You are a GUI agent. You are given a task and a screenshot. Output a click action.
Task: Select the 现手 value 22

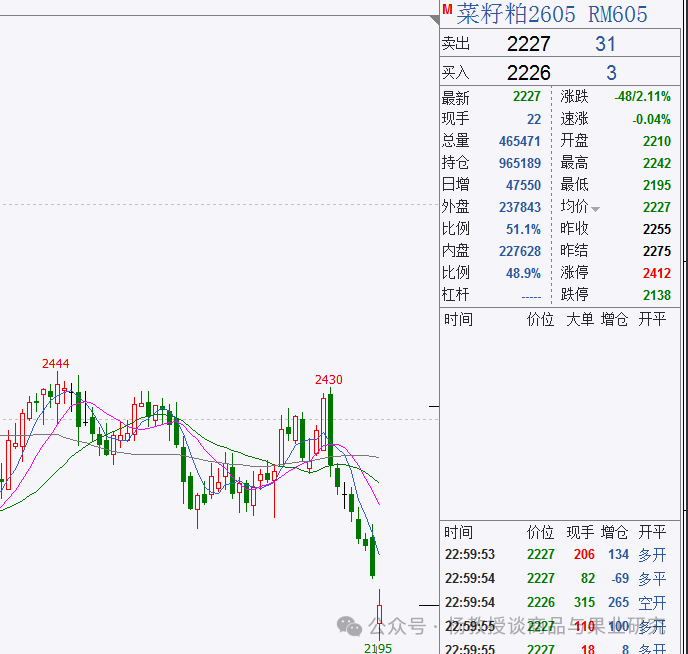tap(534, 119)
